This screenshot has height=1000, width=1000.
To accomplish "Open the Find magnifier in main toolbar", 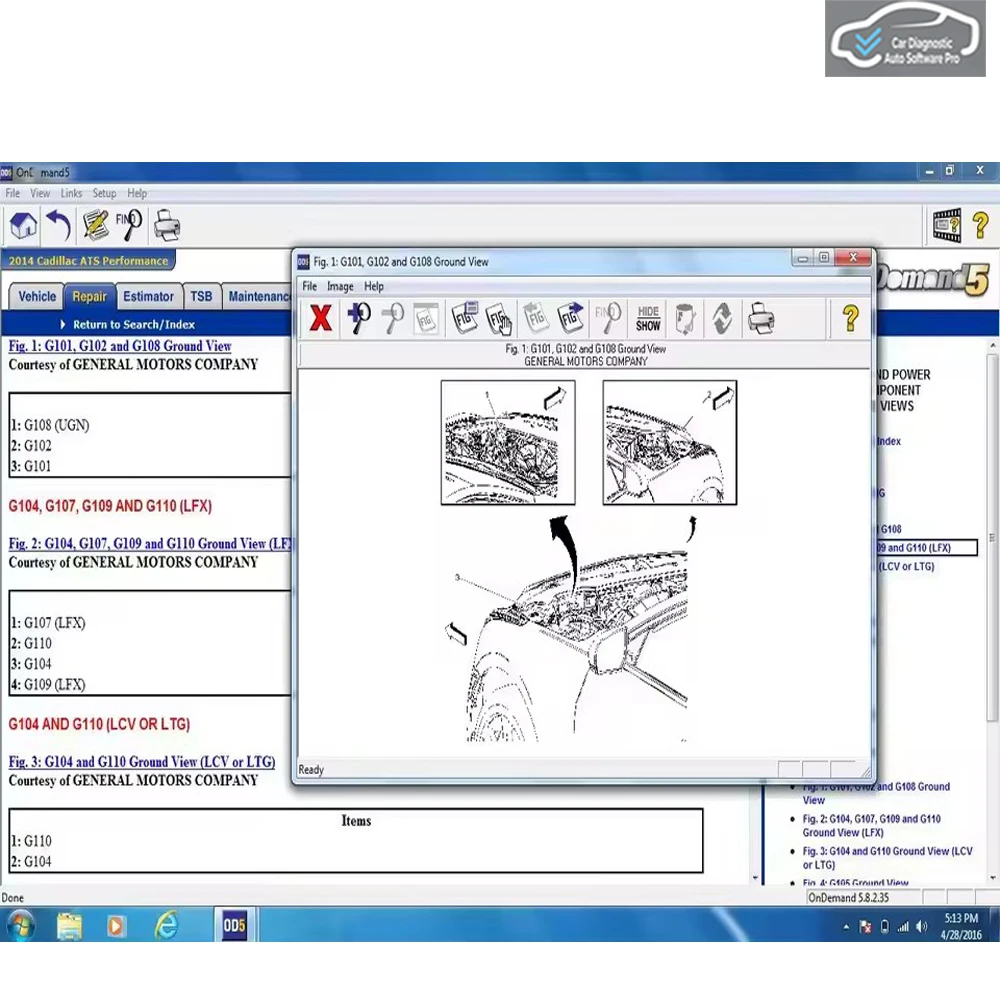I will (x=129, y=225).
